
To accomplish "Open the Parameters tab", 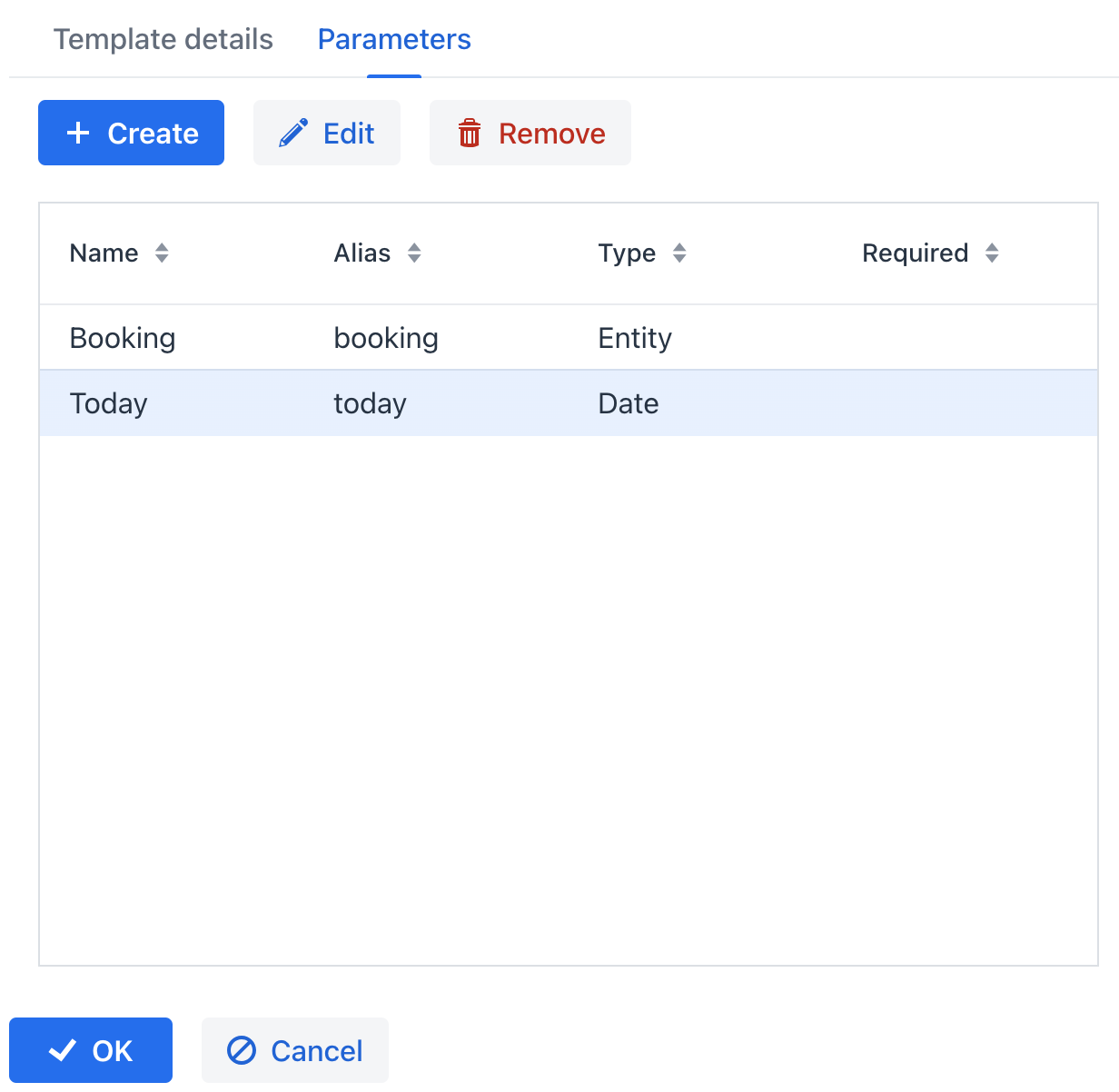I will (x=393, y=39).
